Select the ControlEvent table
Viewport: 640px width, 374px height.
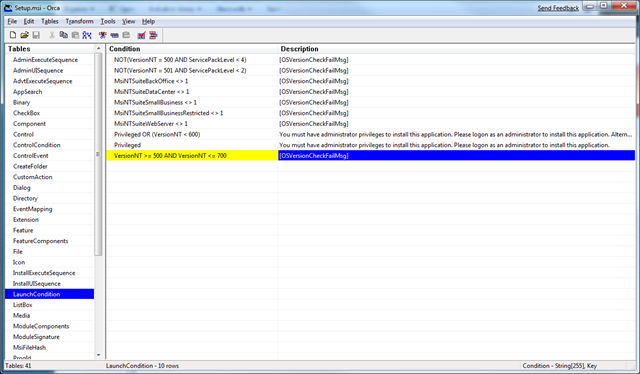click(31, 156)
